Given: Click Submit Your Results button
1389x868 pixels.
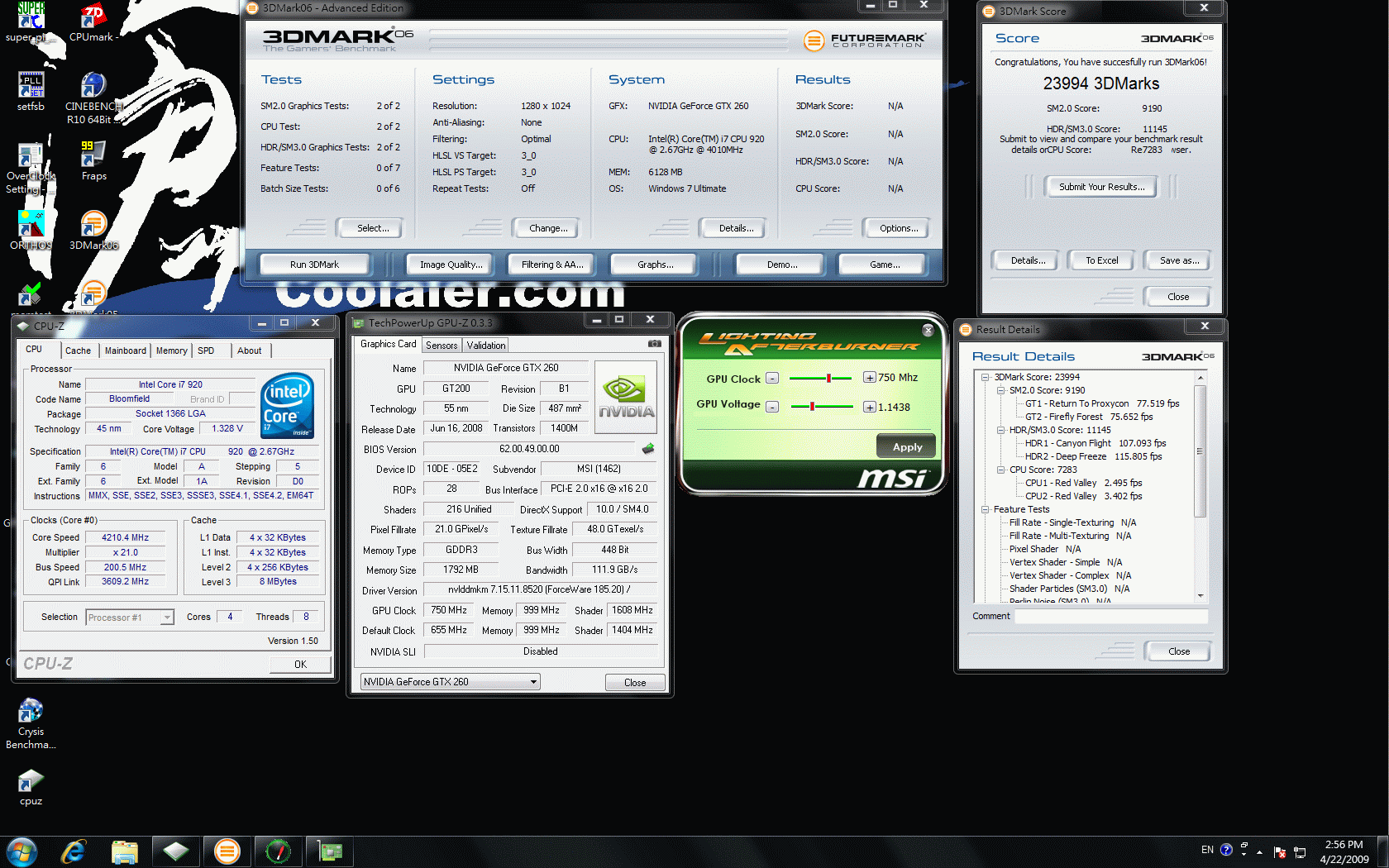Looking at the screenshot, I should tap(1101, 187).
